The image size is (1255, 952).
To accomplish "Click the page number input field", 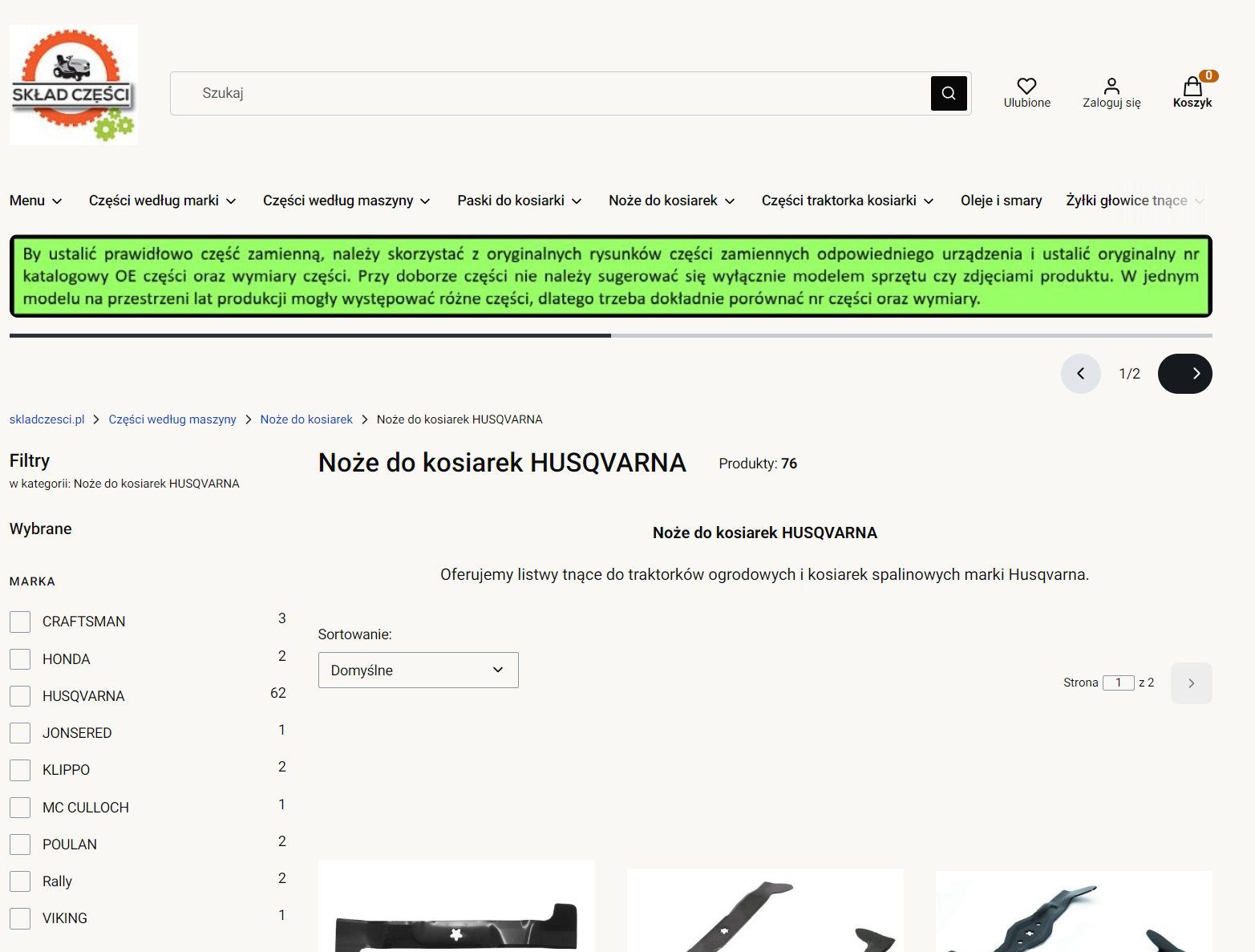I will pos(1119,683).
